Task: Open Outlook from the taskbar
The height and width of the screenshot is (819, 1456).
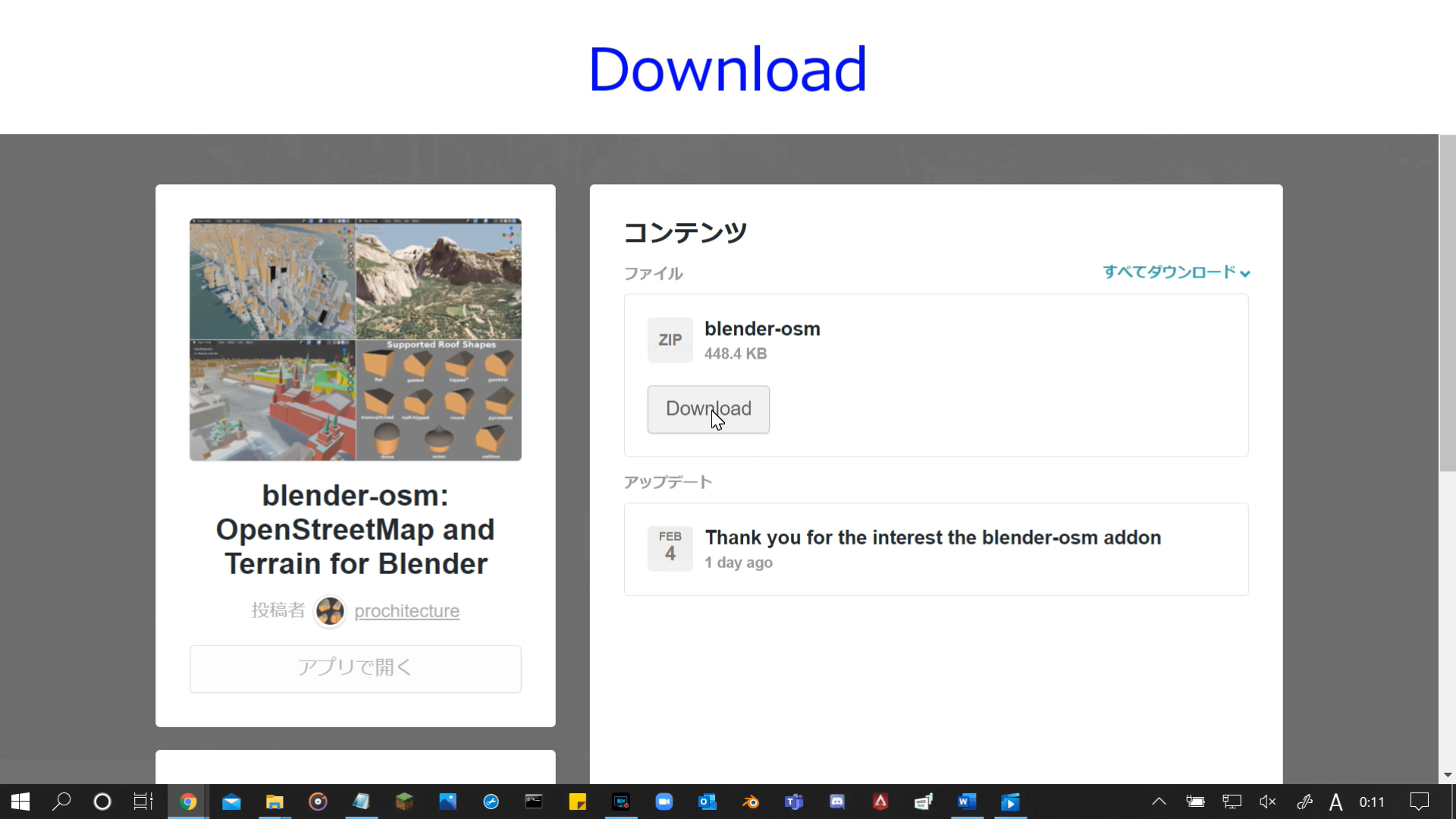Action: [x=707, y=802]
